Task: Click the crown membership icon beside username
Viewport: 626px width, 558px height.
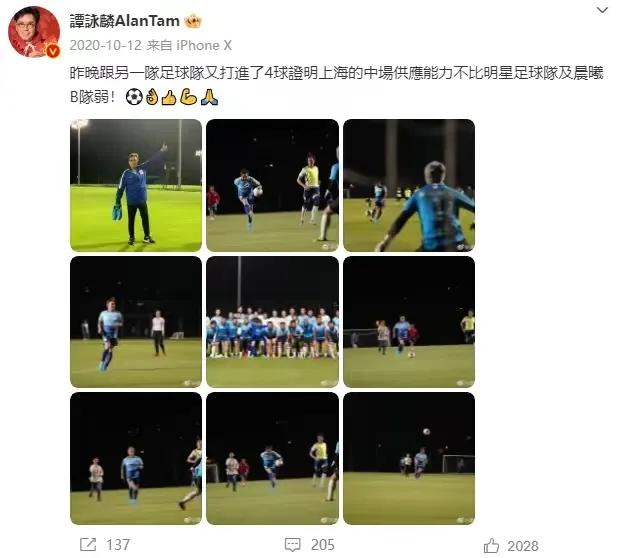Action: point(193,21)
